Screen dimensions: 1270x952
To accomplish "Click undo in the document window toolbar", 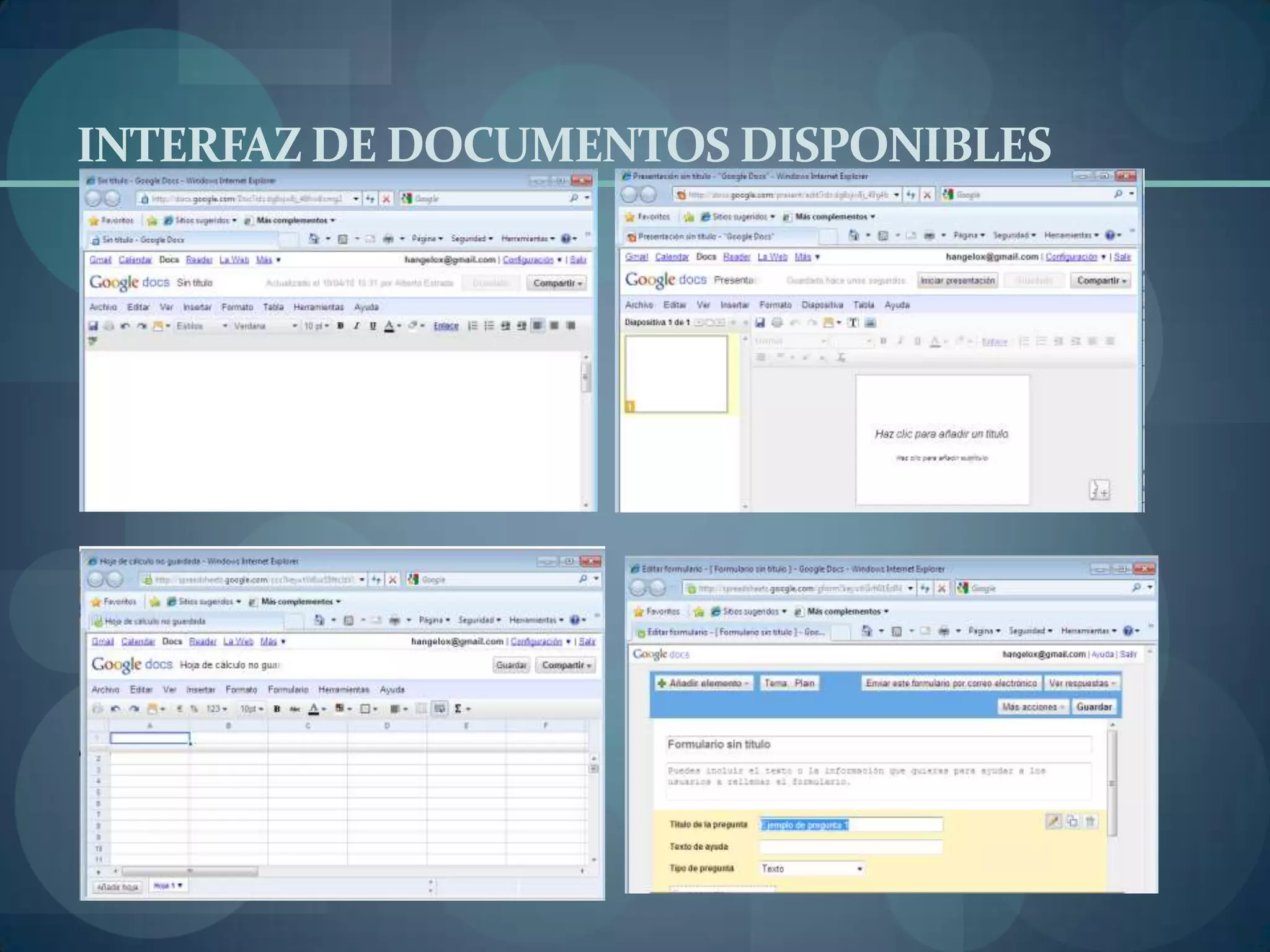I will click(125, 326).
